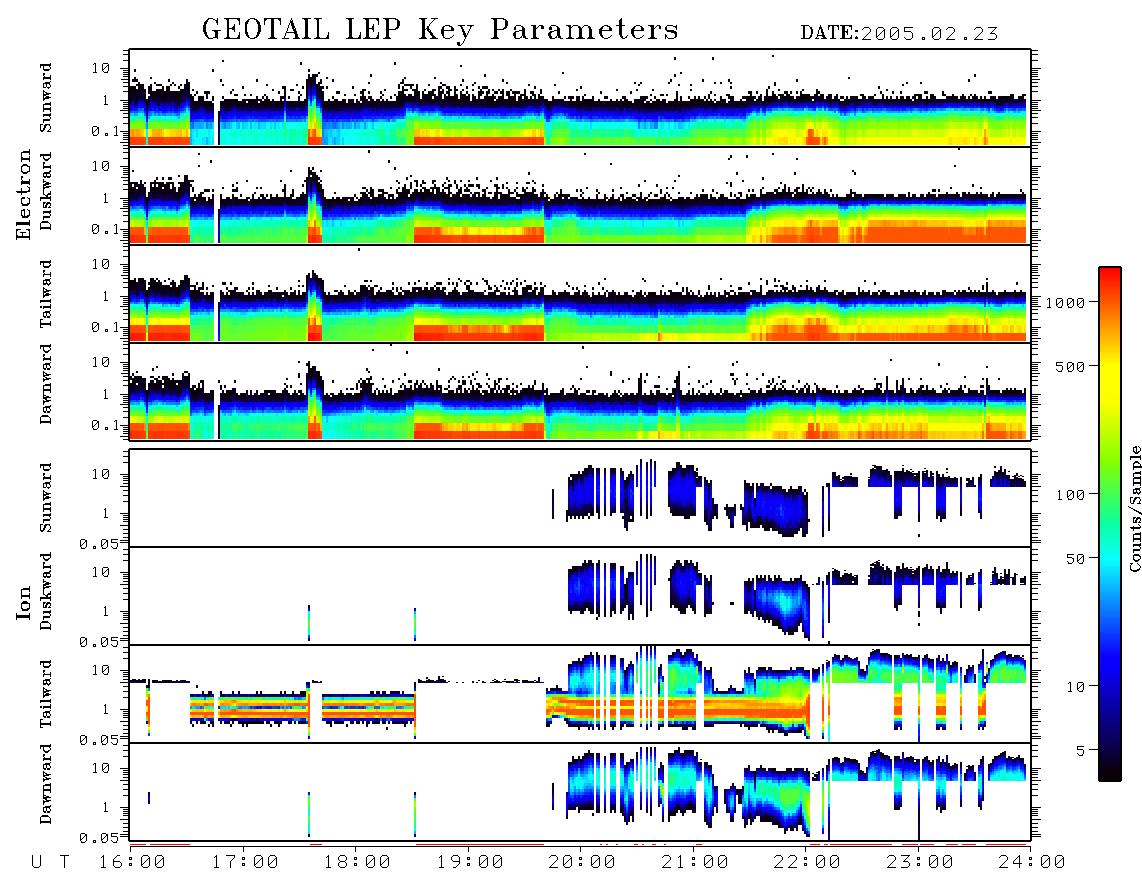Select the Electron "Tailward" panel label

coord(46,294)
